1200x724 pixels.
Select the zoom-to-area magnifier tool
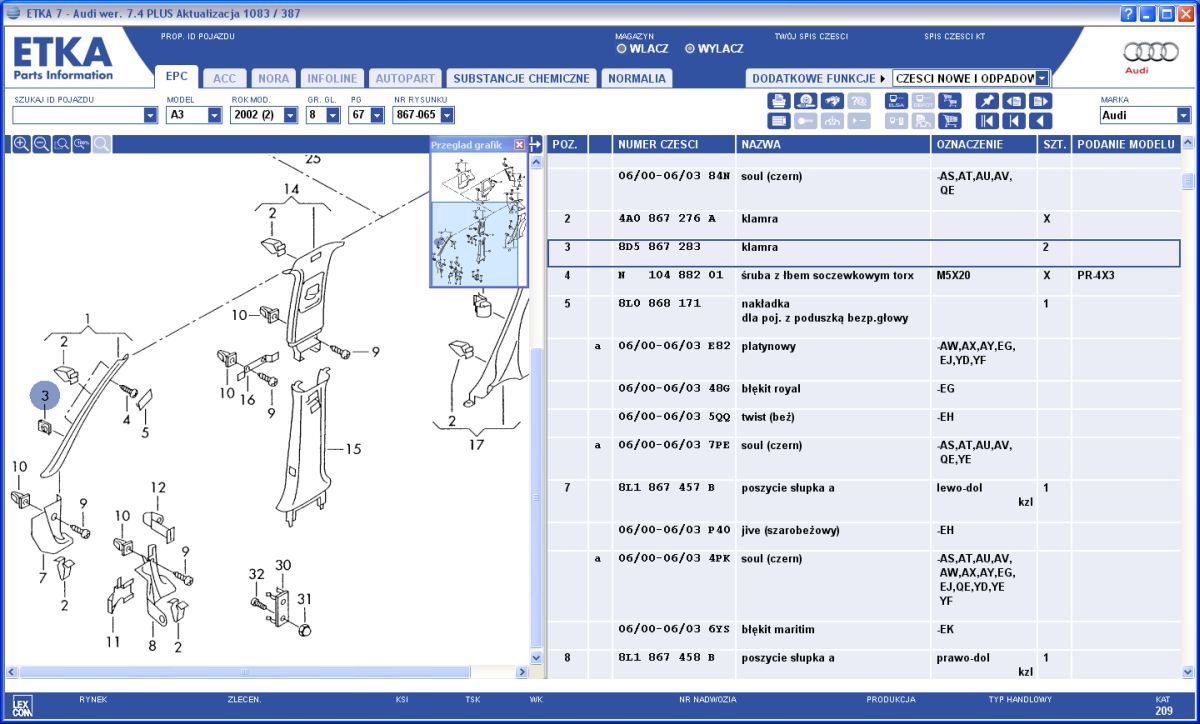[x=62, y=145]
